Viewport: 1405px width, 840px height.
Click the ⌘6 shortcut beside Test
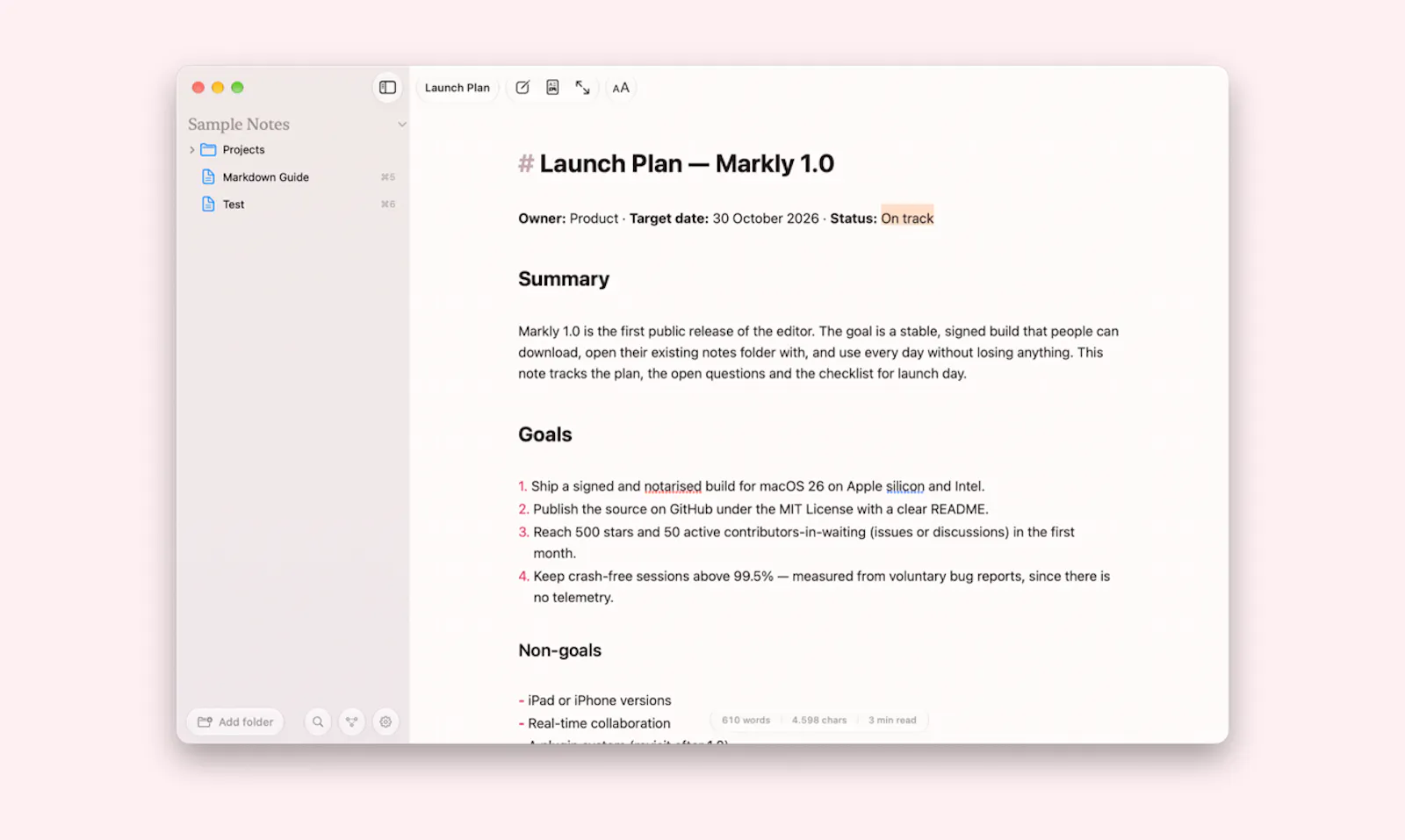[388, 205]
